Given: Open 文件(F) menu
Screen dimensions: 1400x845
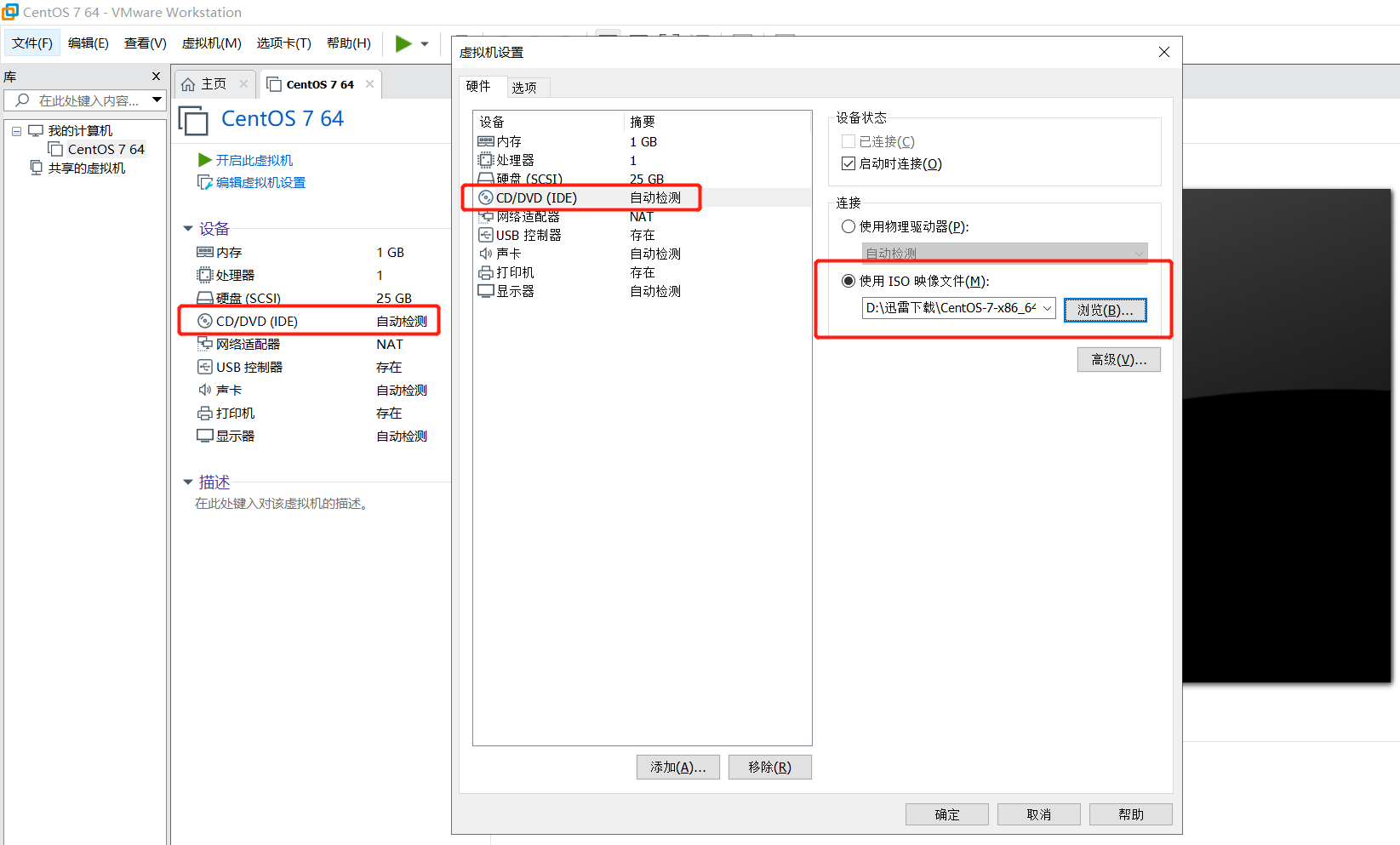Looking at the screenshot, I should 32,43.
